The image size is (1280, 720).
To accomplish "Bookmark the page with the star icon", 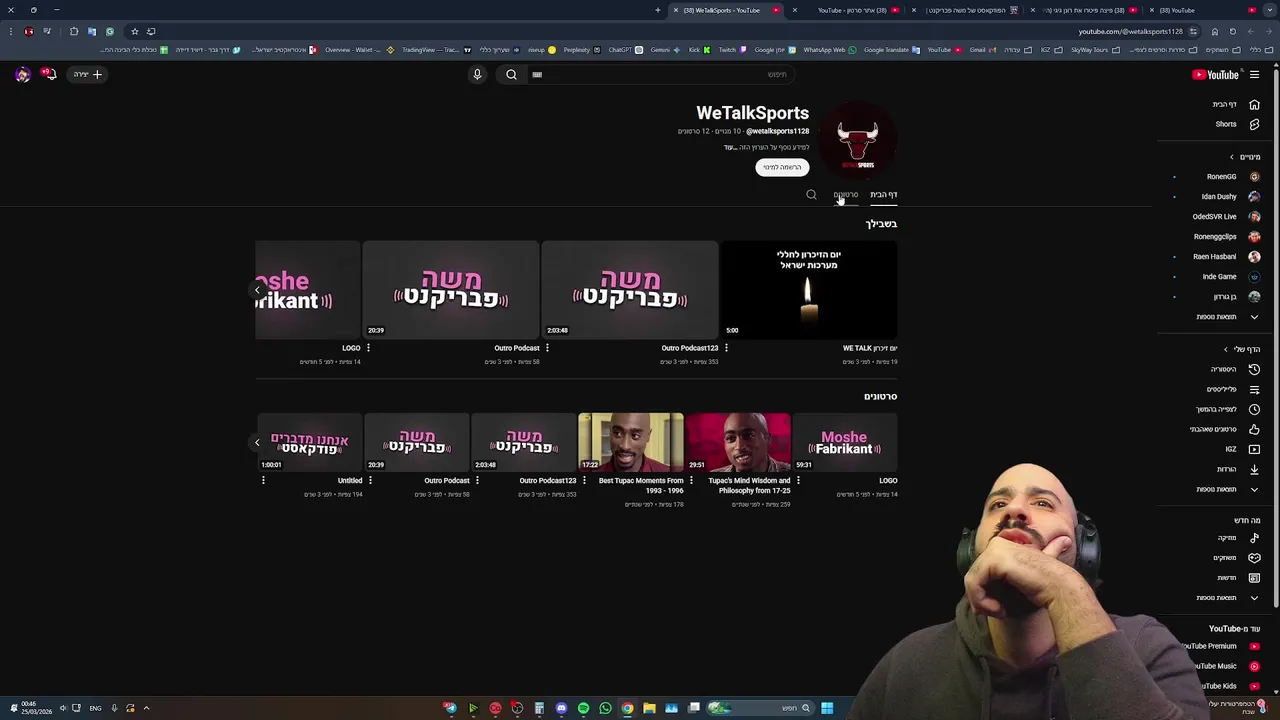I will tap(134, 31).
